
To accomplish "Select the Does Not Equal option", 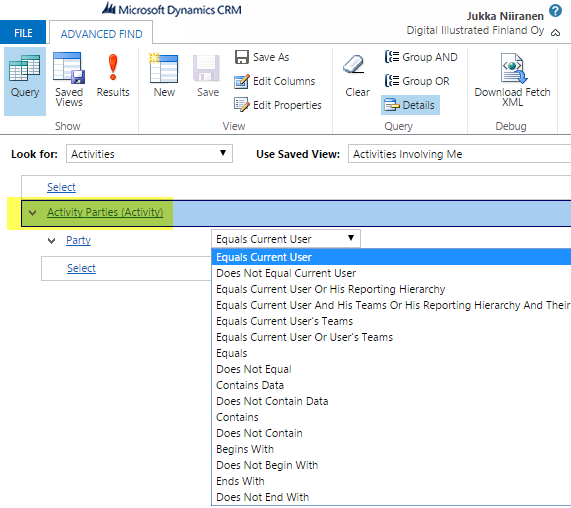I will click(x=391, y=369).
